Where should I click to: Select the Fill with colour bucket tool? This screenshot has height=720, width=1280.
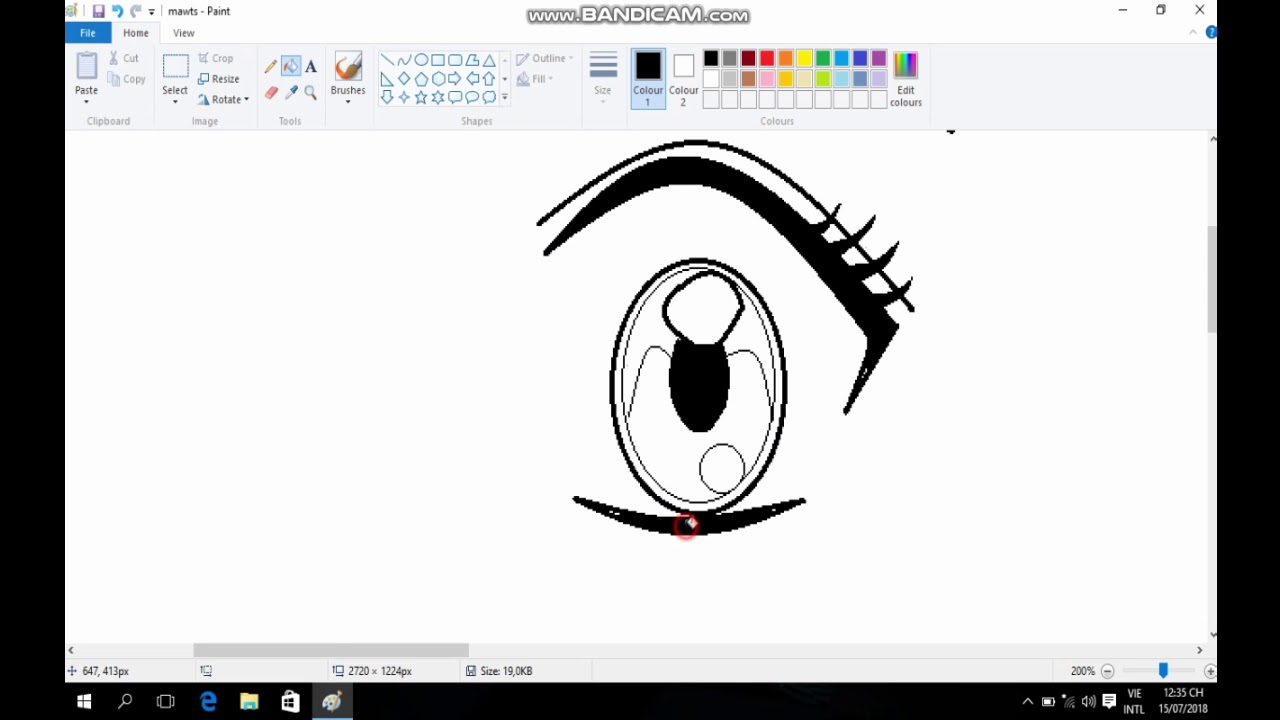(290, 67)
